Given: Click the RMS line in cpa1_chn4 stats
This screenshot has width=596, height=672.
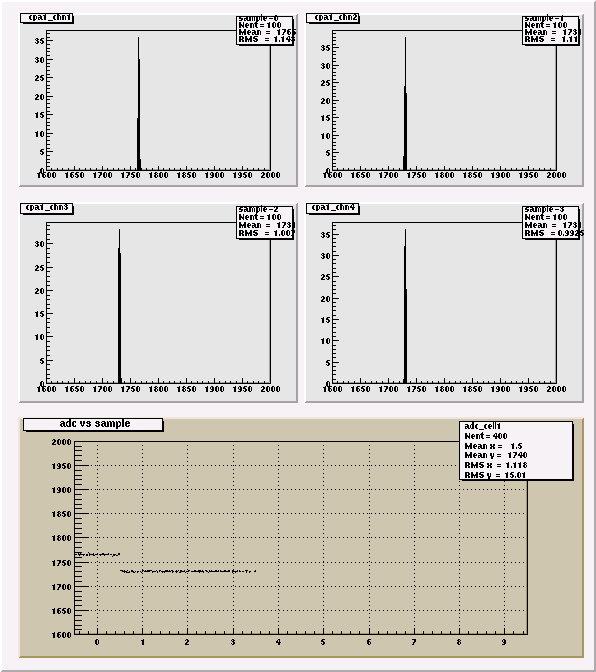Looking at the screenshot, I should click(553, 233).
